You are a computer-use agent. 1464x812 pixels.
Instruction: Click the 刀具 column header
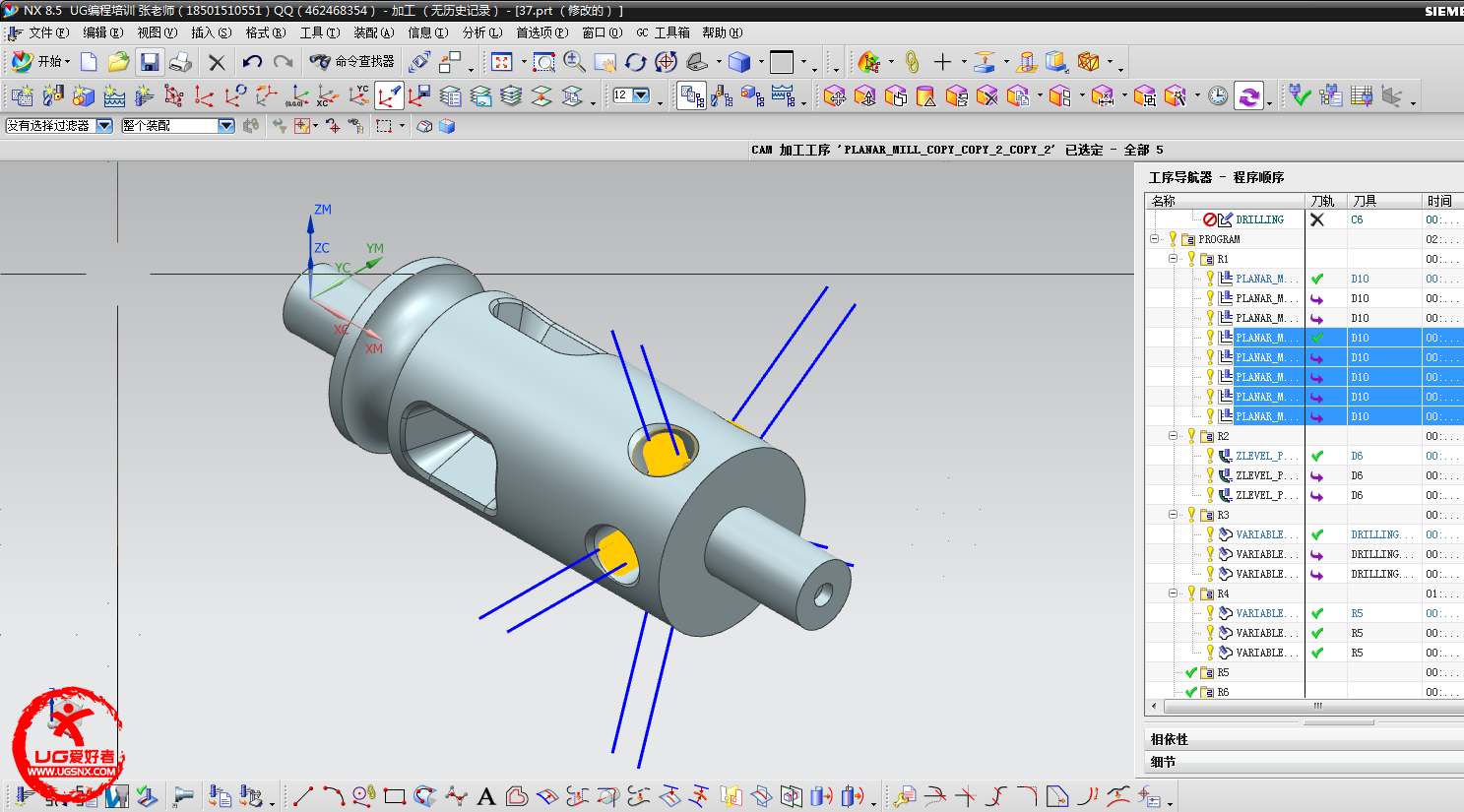1384,201
